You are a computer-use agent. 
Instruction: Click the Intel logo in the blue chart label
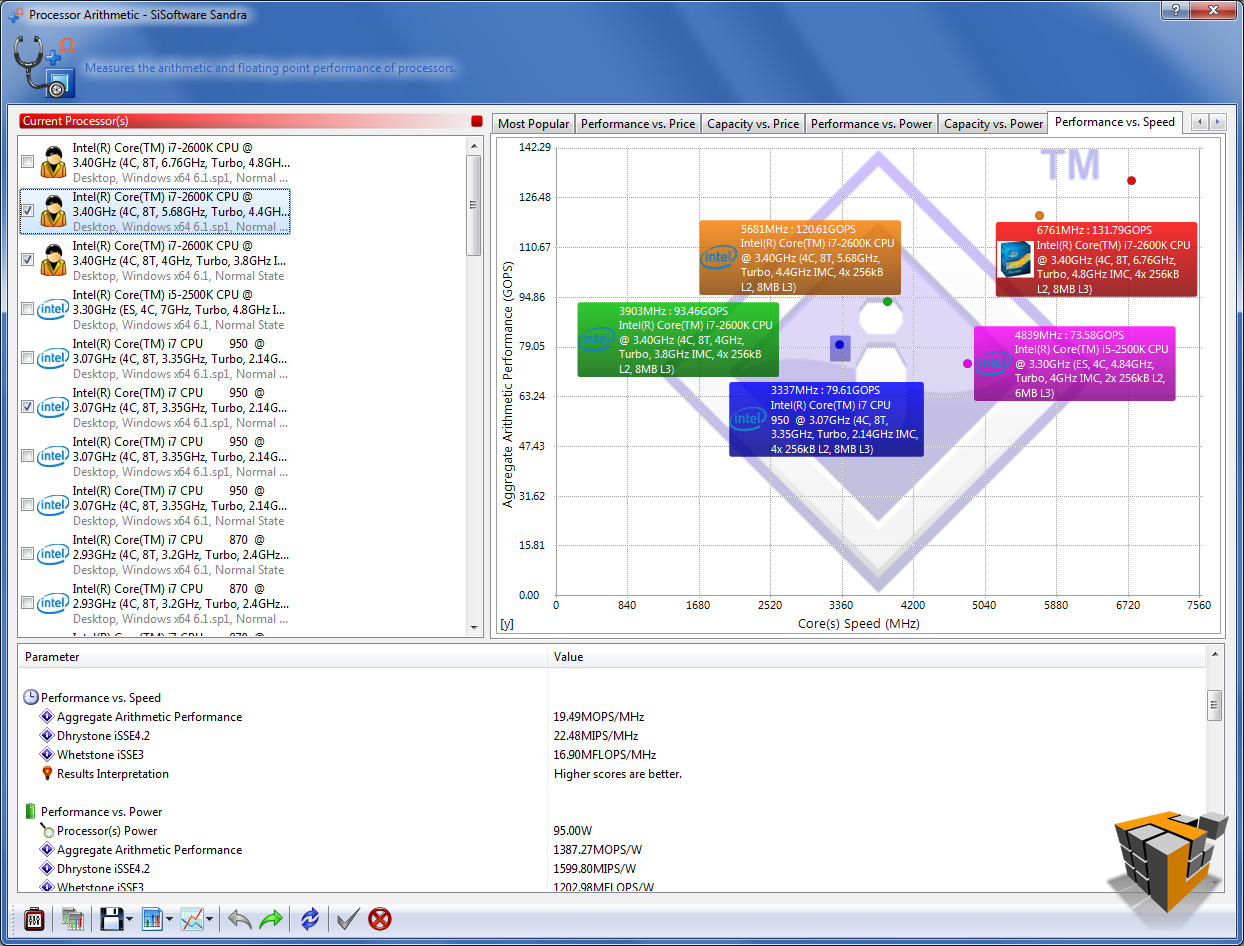(749, 419)
